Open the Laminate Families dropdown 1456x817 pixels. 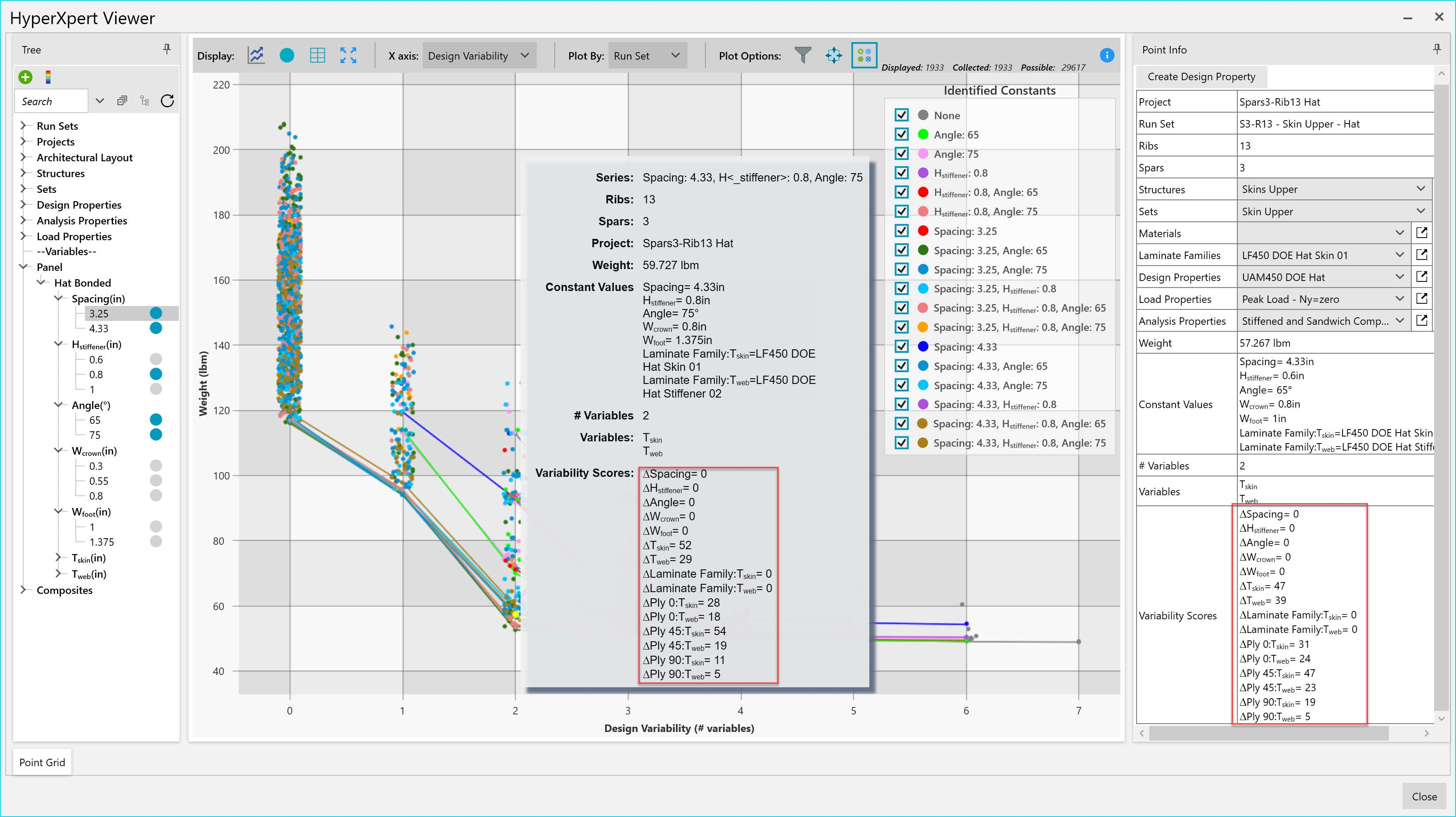1323,255
